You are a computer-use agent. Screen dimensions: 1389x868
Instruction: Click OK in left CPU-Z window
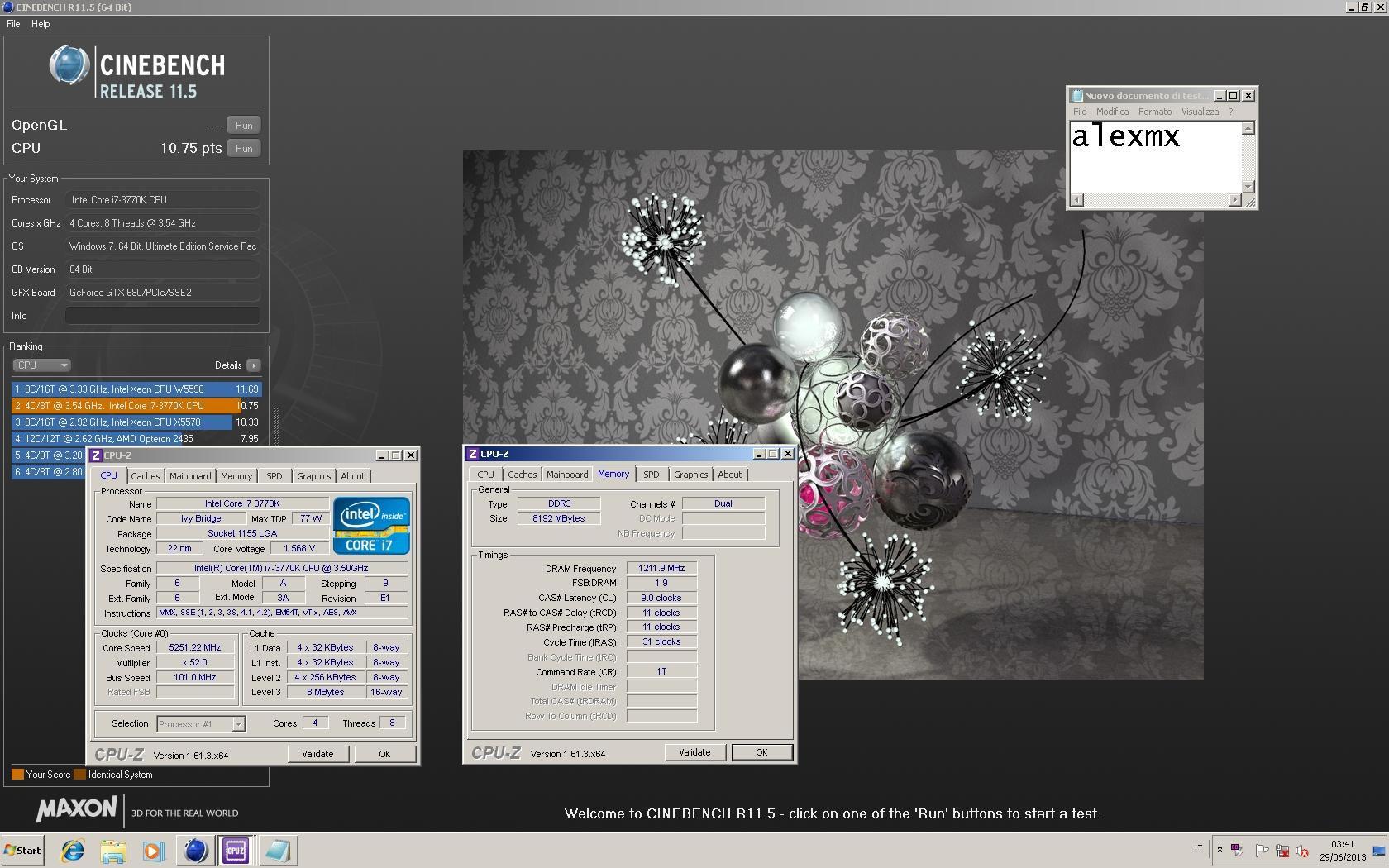(384, 754)
